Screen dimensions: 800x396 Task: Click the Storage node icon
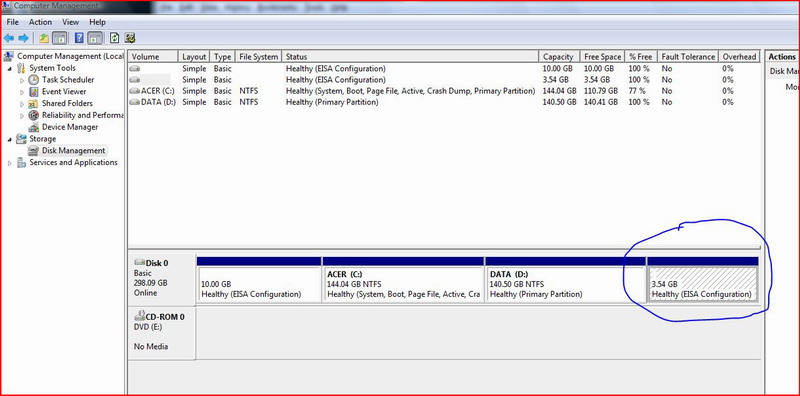click(21, 139)
